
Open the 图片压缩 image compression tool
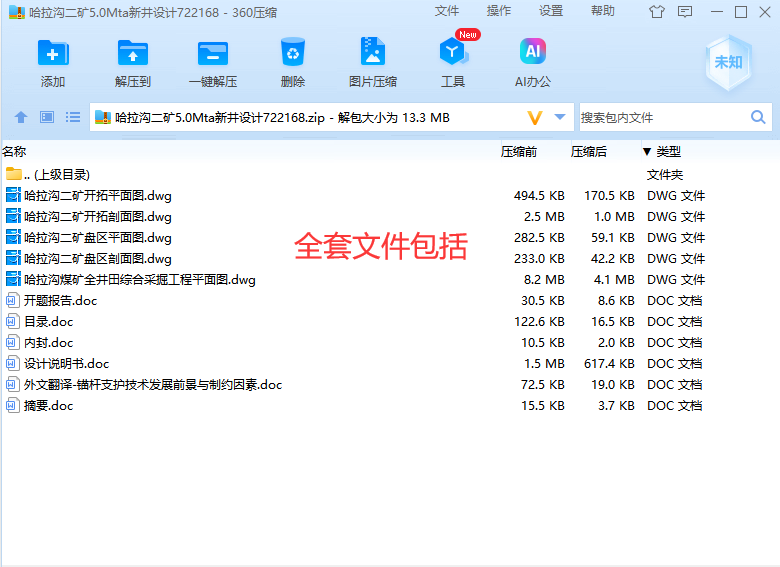click(x=373, y=51)
